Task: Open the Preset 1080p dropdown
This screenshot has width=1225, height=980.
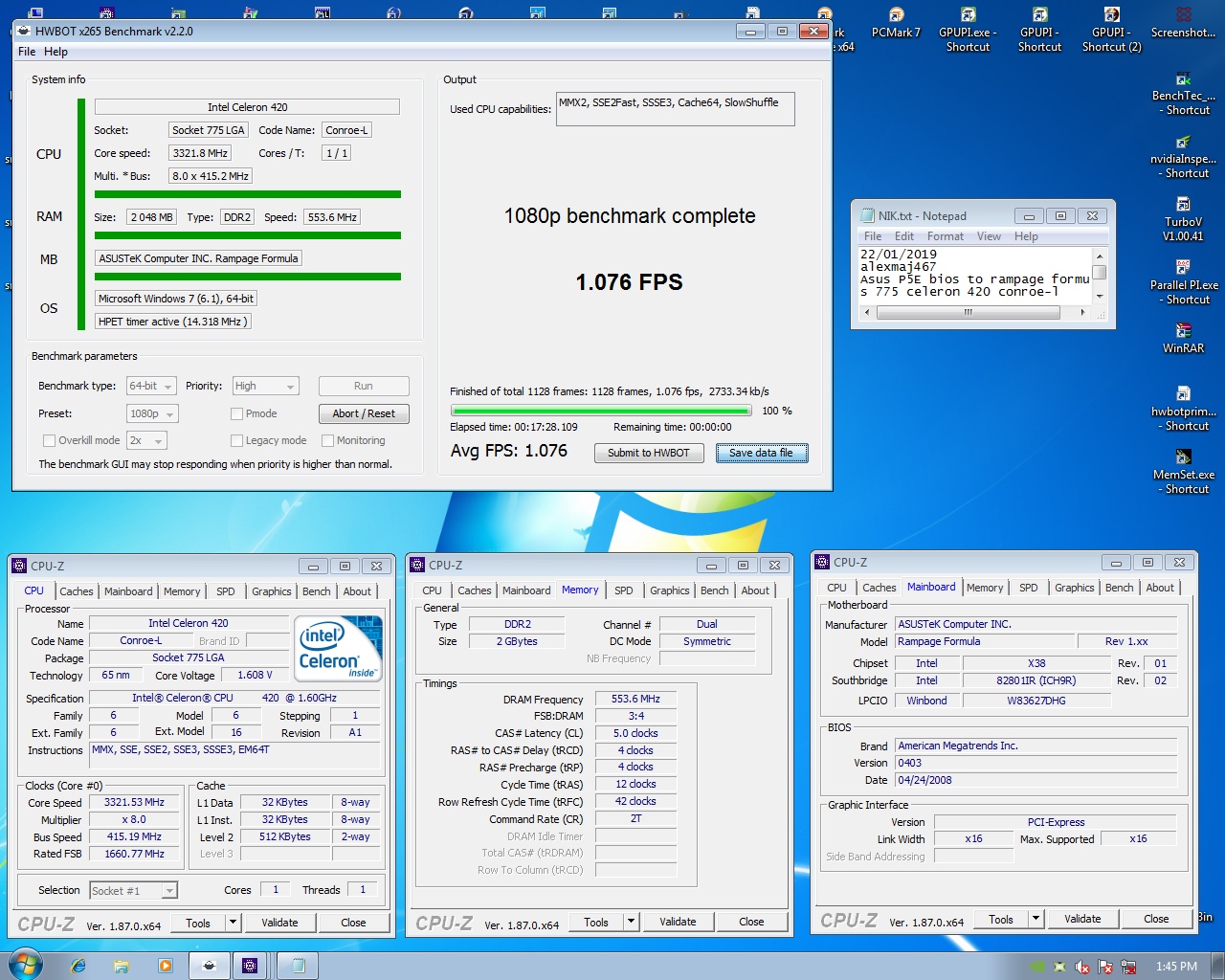Action: pyautogui.click(x=152, y=413)
